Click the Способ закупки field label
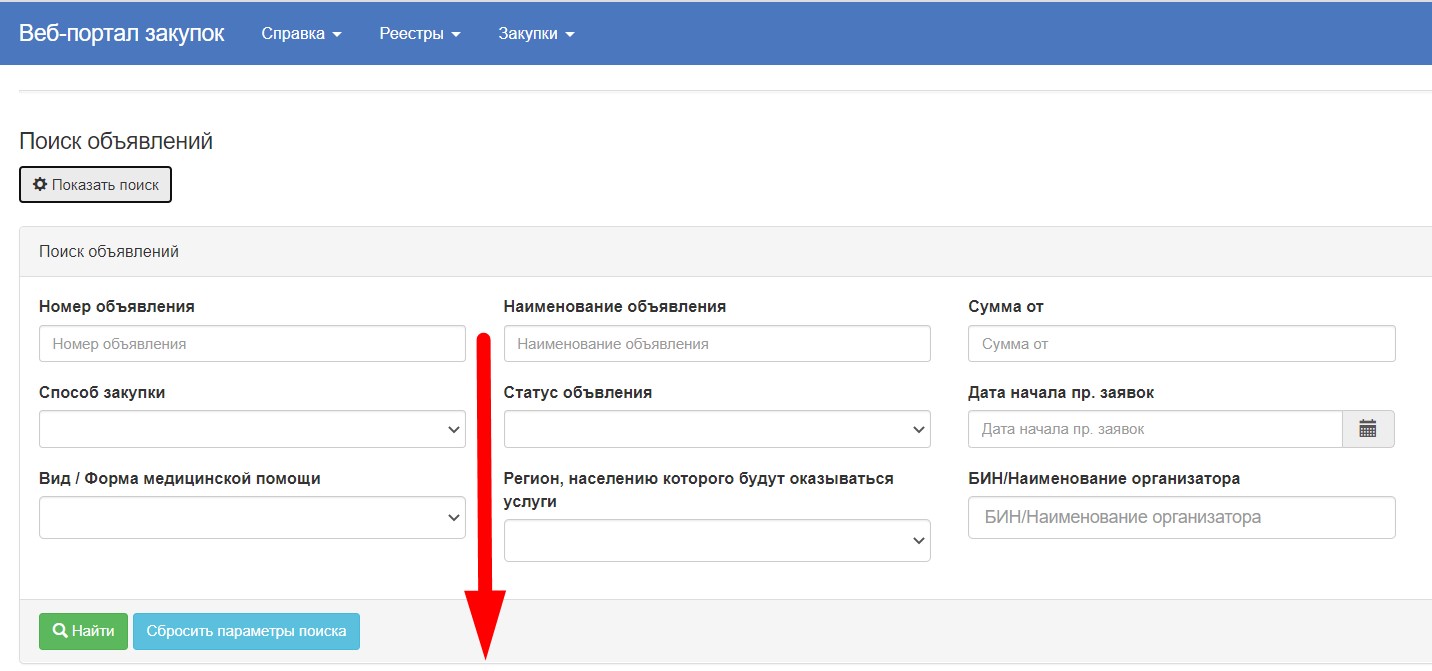Viewport: 1432px width, 671px height. pos(102,393)
